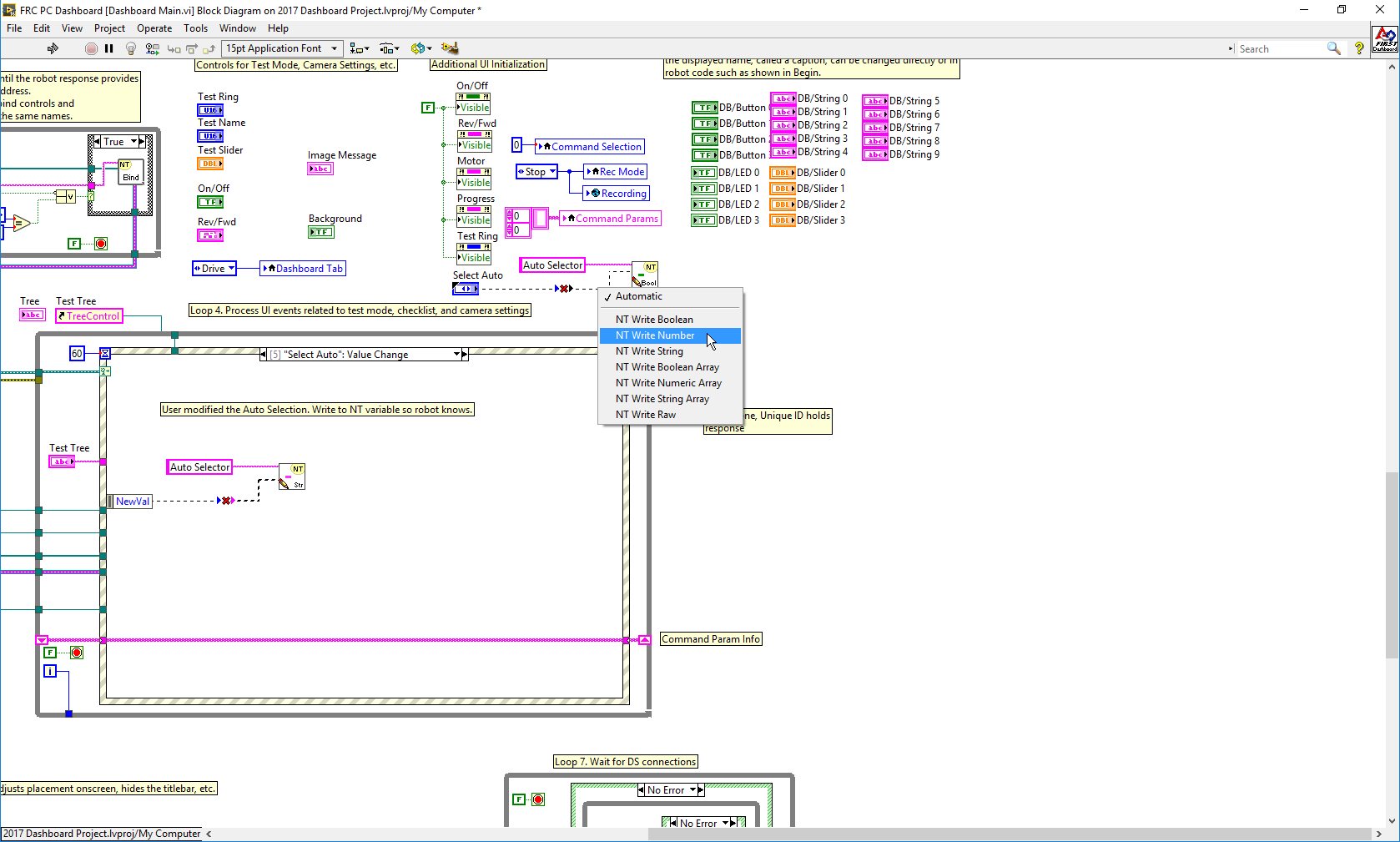Viewport: 1400px width, 842px height.
Task: Click the vertical scrollbar thumb
Action: (1391, 565)
